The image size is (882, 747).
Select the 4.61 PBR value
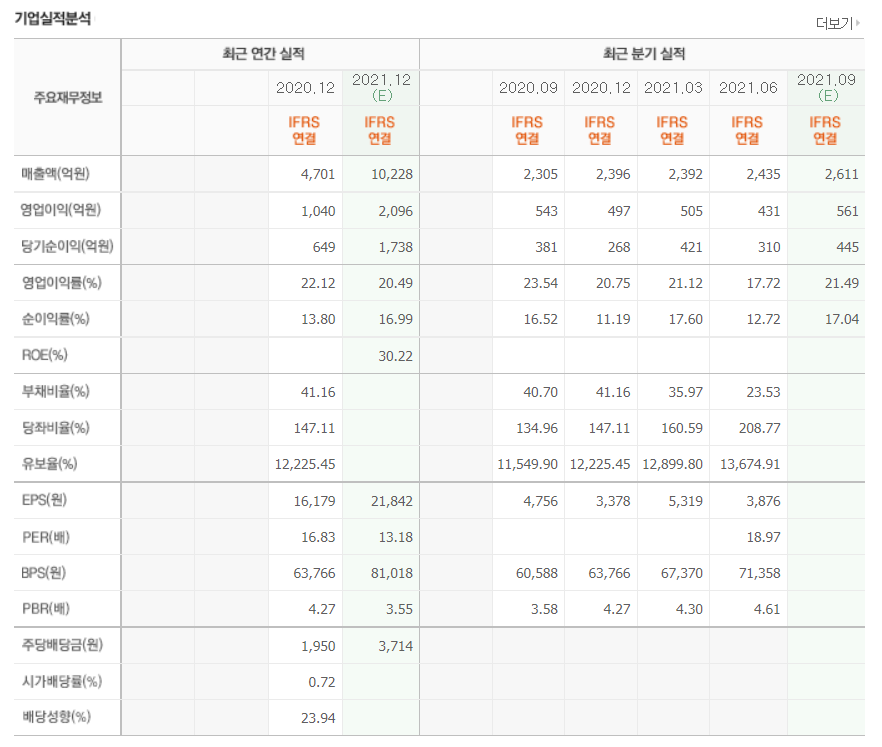pyautogui.click(x=767, y=609)
